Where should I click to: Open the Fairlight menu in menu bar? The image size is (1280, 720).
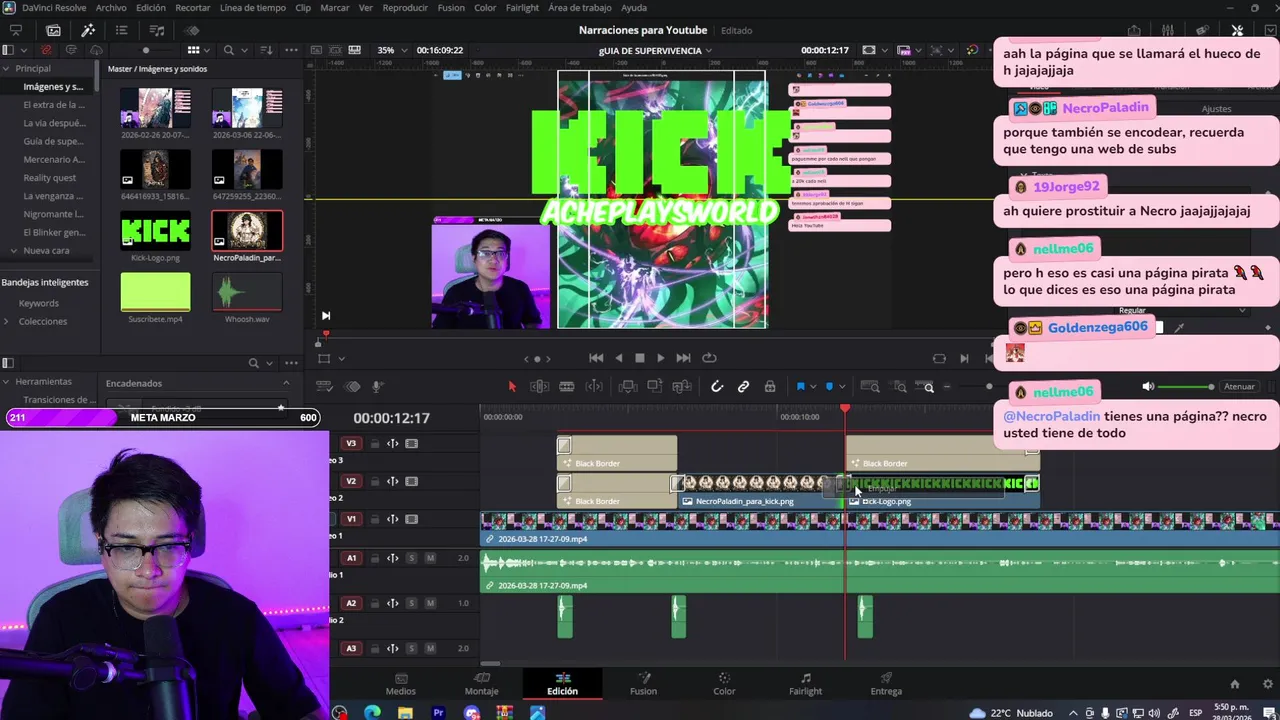pos(522,8)
